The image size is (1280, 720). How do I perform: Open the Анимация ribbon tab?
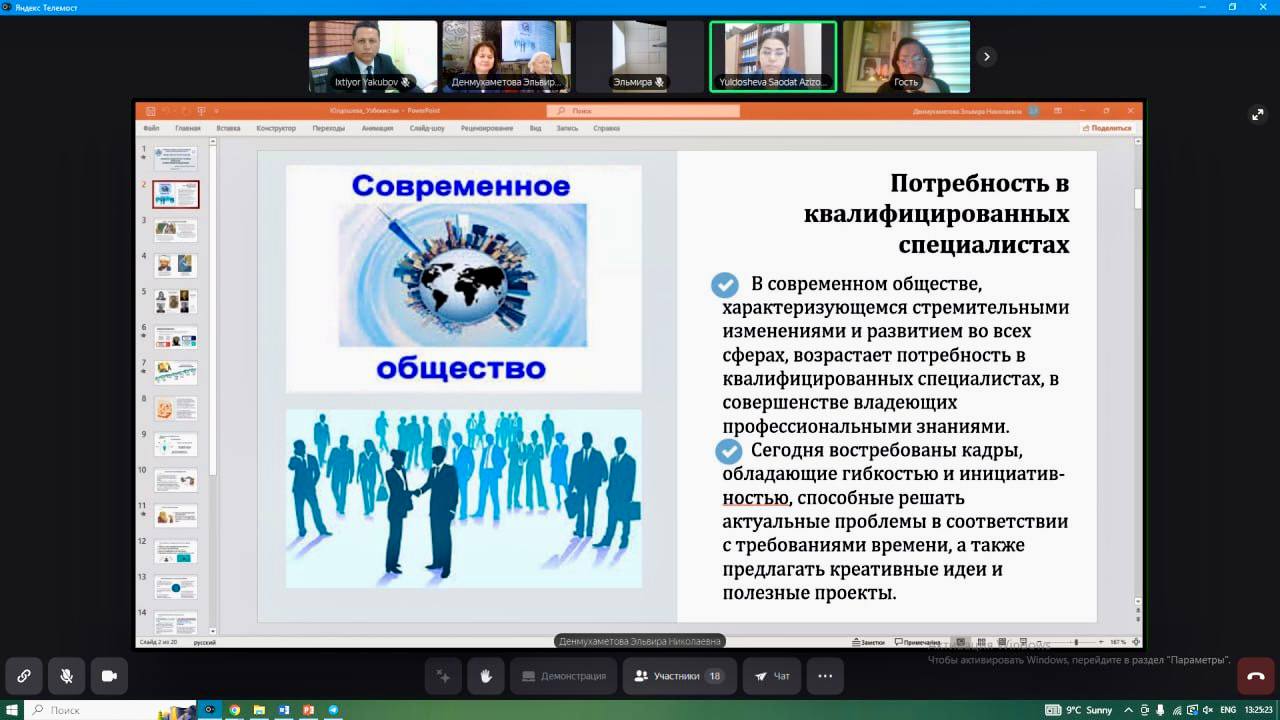377,128
